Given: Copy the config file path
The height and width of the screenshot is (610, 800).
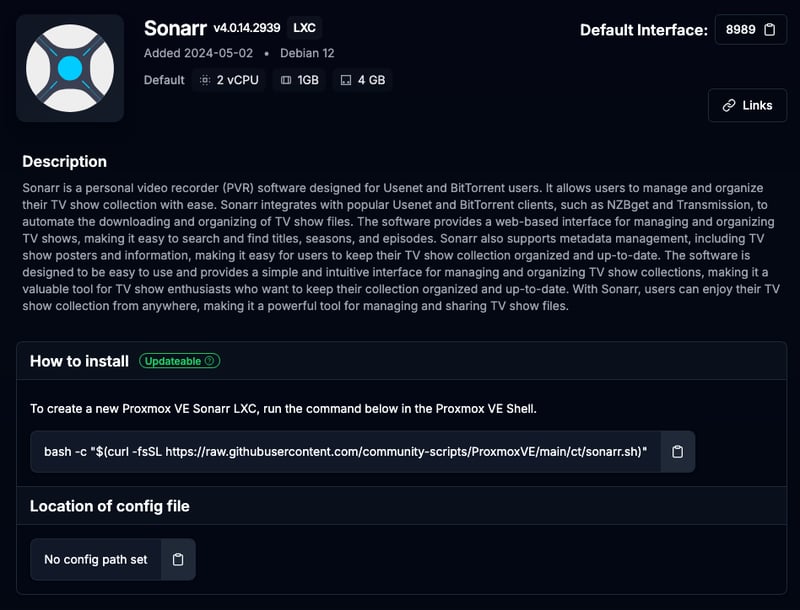Looking at the screenshot, I should click(178, 559).
